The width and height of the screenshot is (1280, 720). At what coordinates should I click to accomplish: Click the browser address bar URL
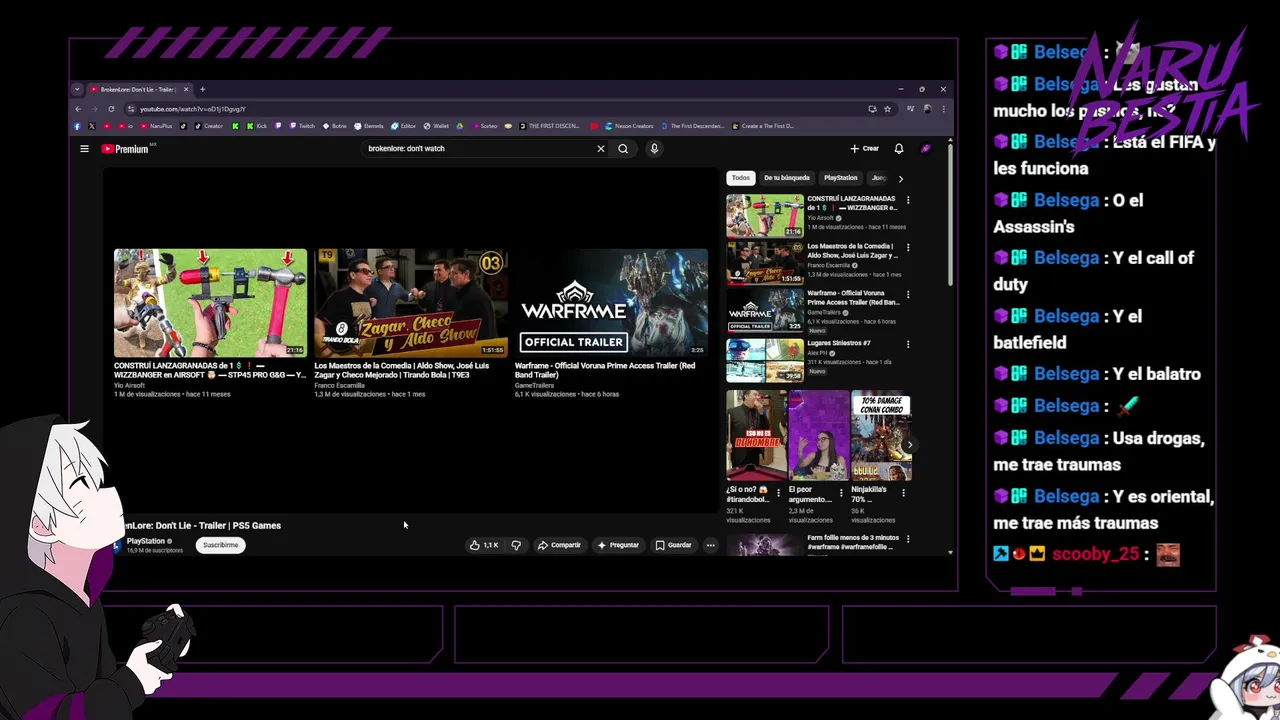point(193,109)
